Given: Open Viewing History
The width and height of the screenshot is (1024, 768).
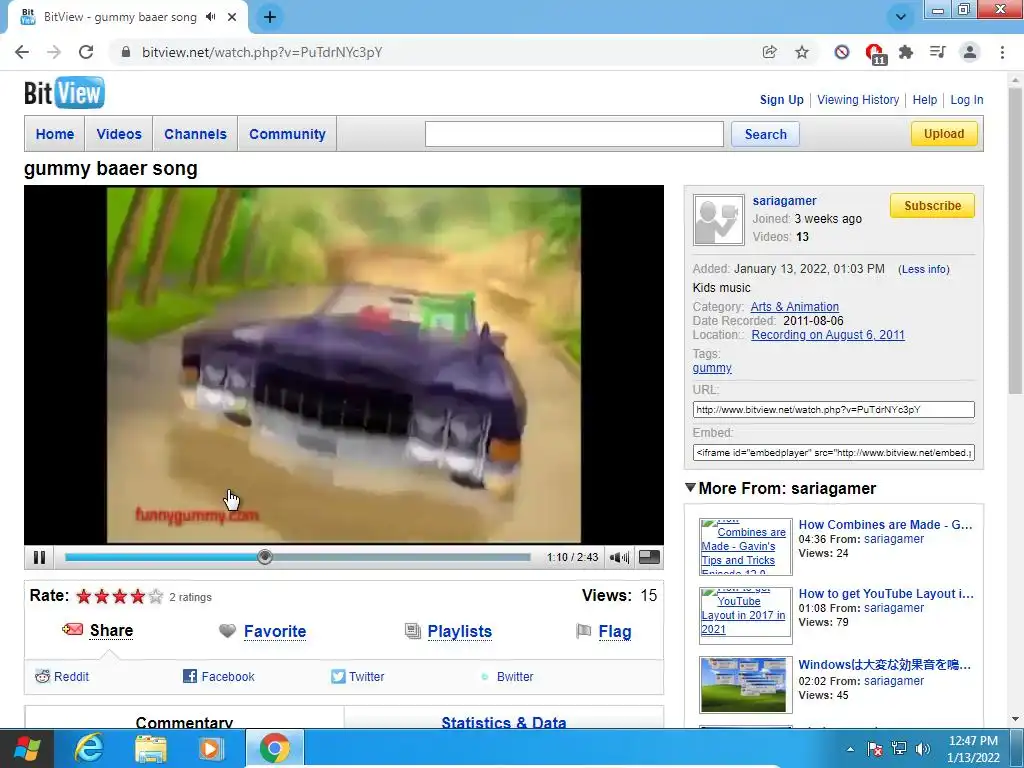Looking at the screenshot, I should click(858, 100).
